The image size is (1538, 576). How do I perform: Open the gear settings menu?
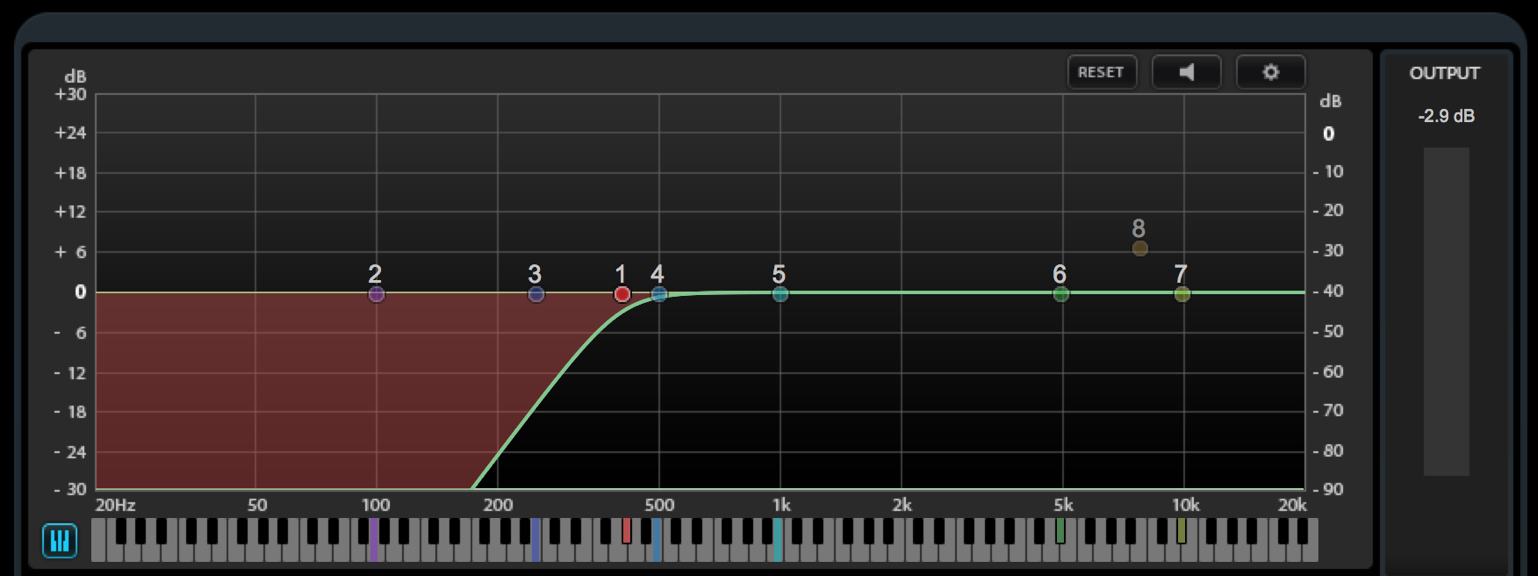(1270, 72)
